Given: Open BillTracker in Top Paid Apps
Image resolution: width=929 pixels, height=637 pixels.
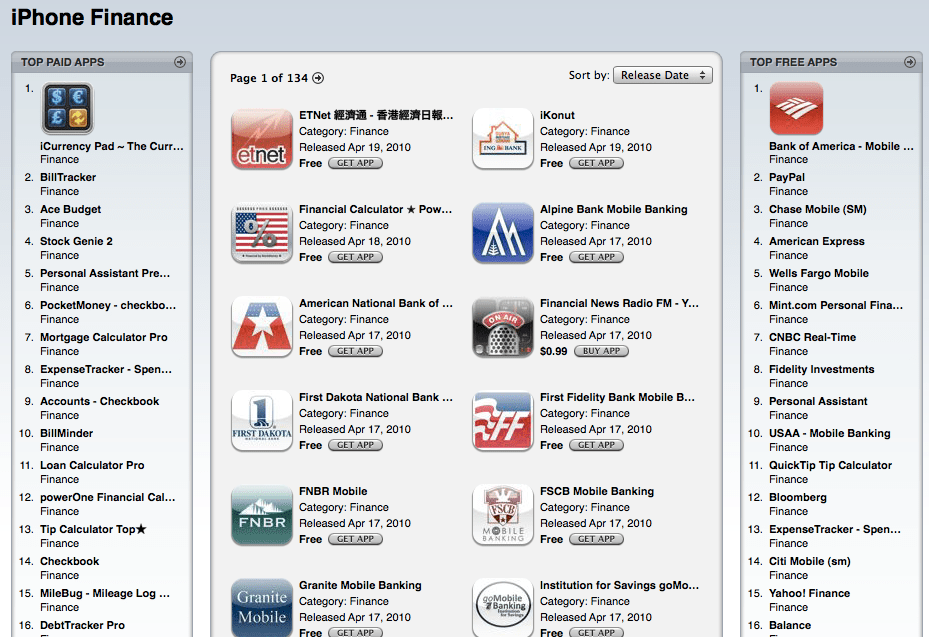Looking at the screenshot, I should click(68, 177).
